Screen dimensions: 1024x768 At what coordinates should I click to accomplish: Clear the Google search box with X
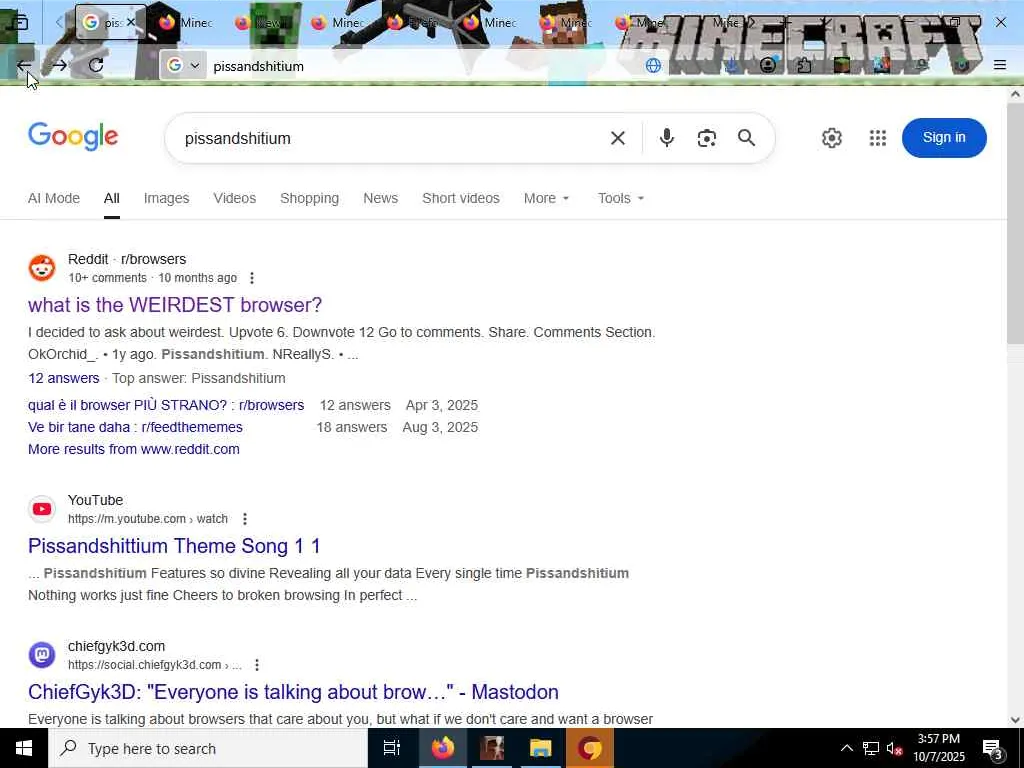[x=618, y=138]
